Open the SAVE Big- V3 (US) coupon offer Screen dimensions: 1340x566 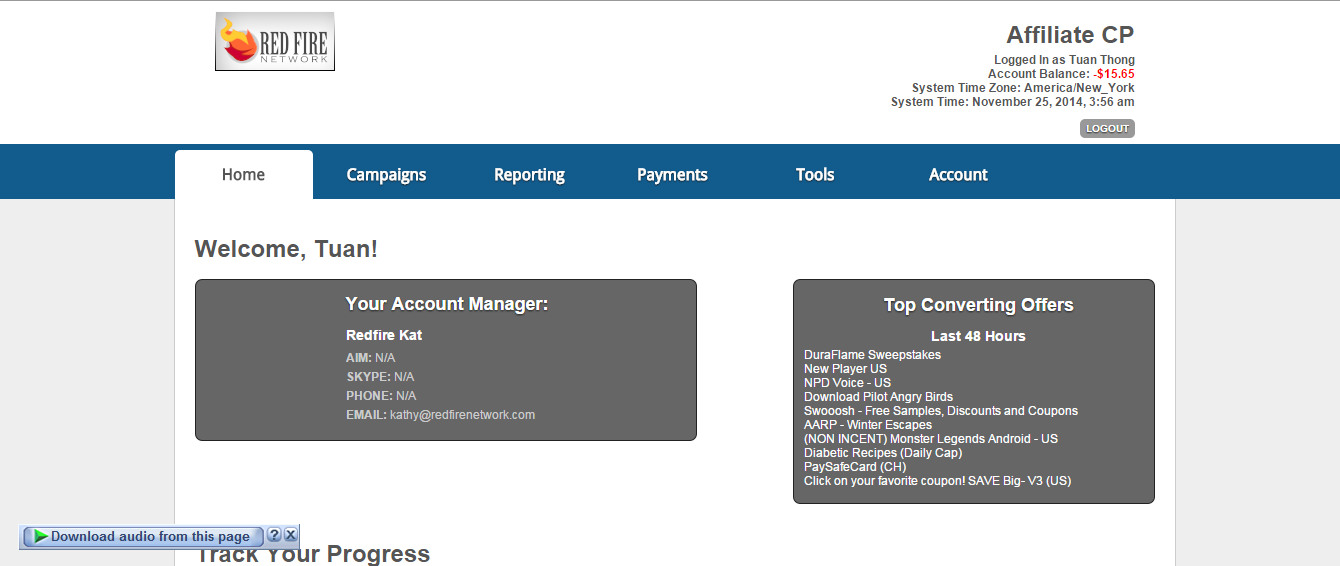[937, 481]
